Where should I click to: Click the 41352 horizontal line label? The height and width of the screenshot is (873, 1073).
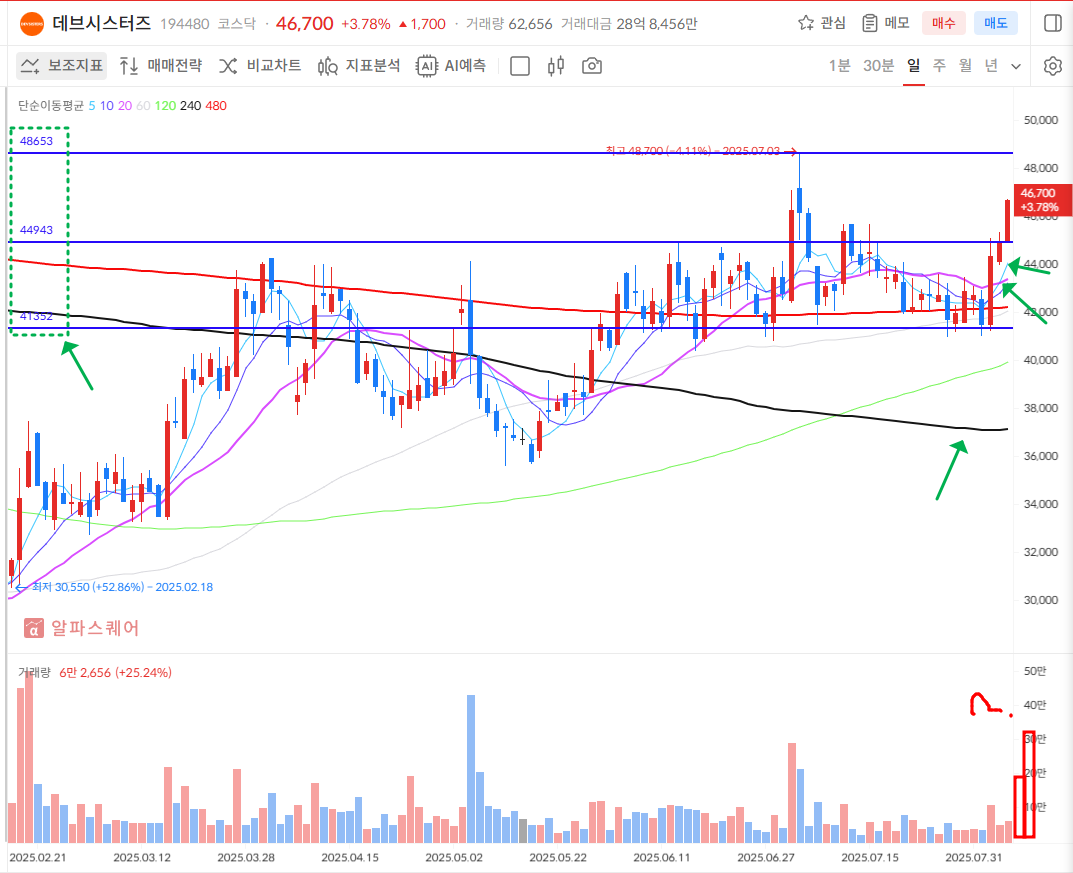pyautogui.click(x=36, y=316)
